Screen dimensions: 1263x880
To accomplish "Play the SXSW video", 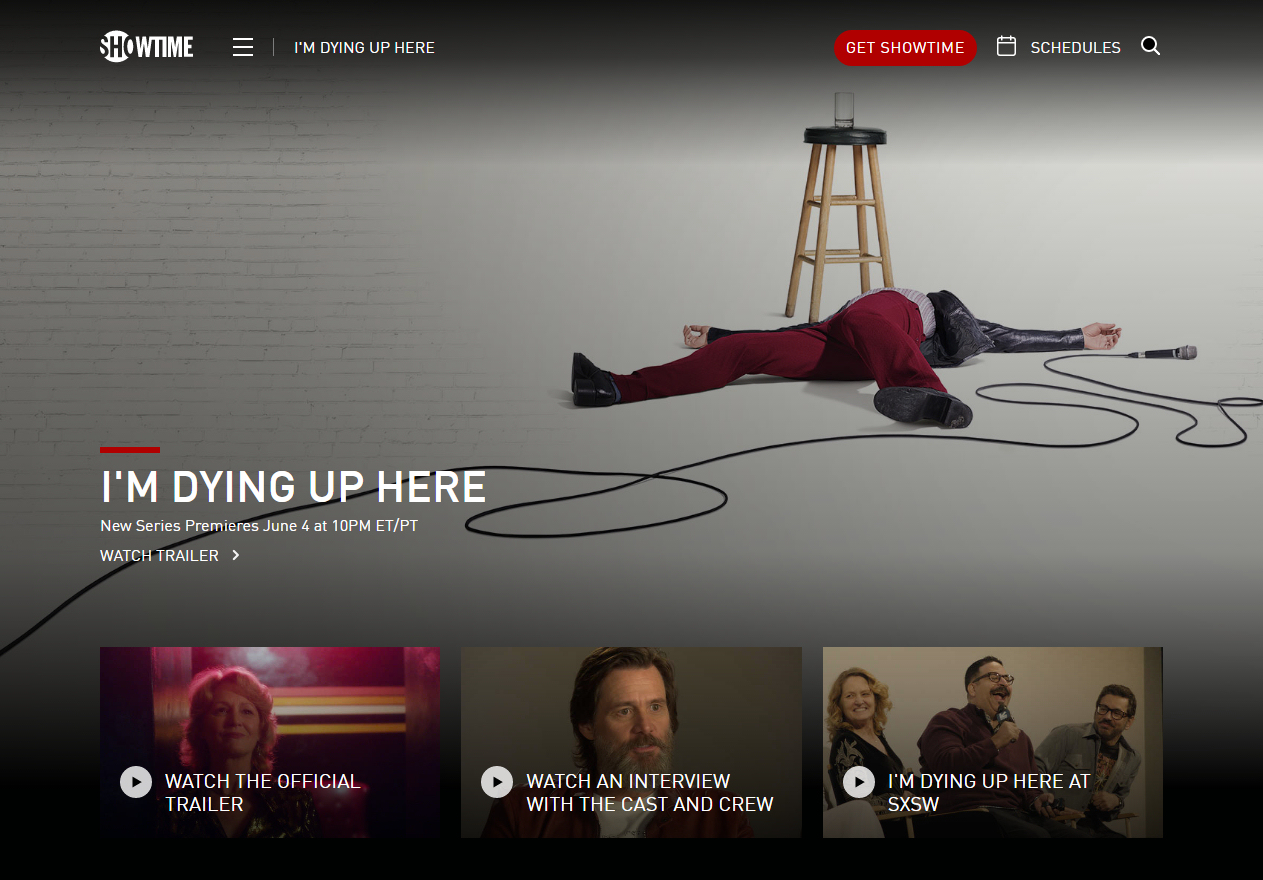I will [x=859, y=782].
